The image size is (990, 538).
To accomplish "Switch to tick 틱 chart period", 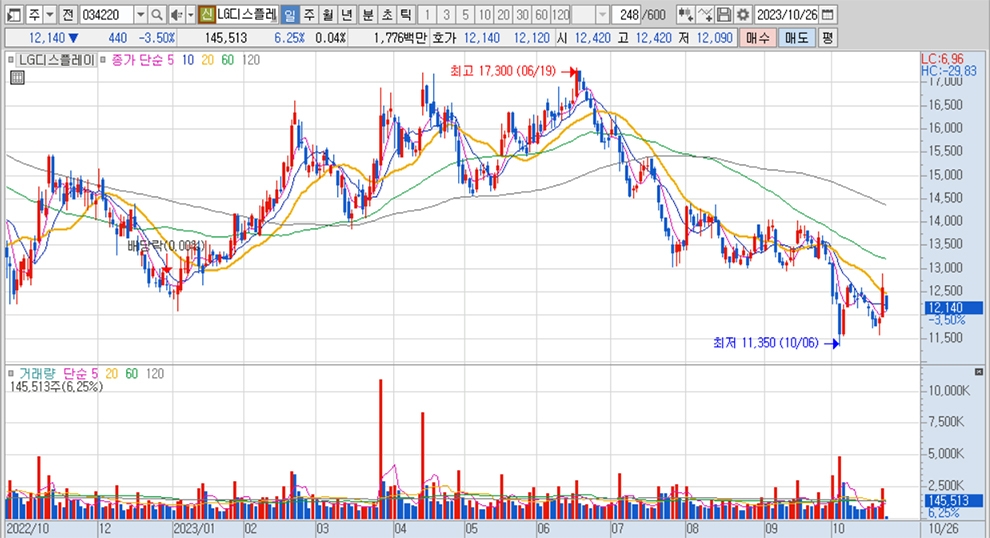I will point(406,14).
